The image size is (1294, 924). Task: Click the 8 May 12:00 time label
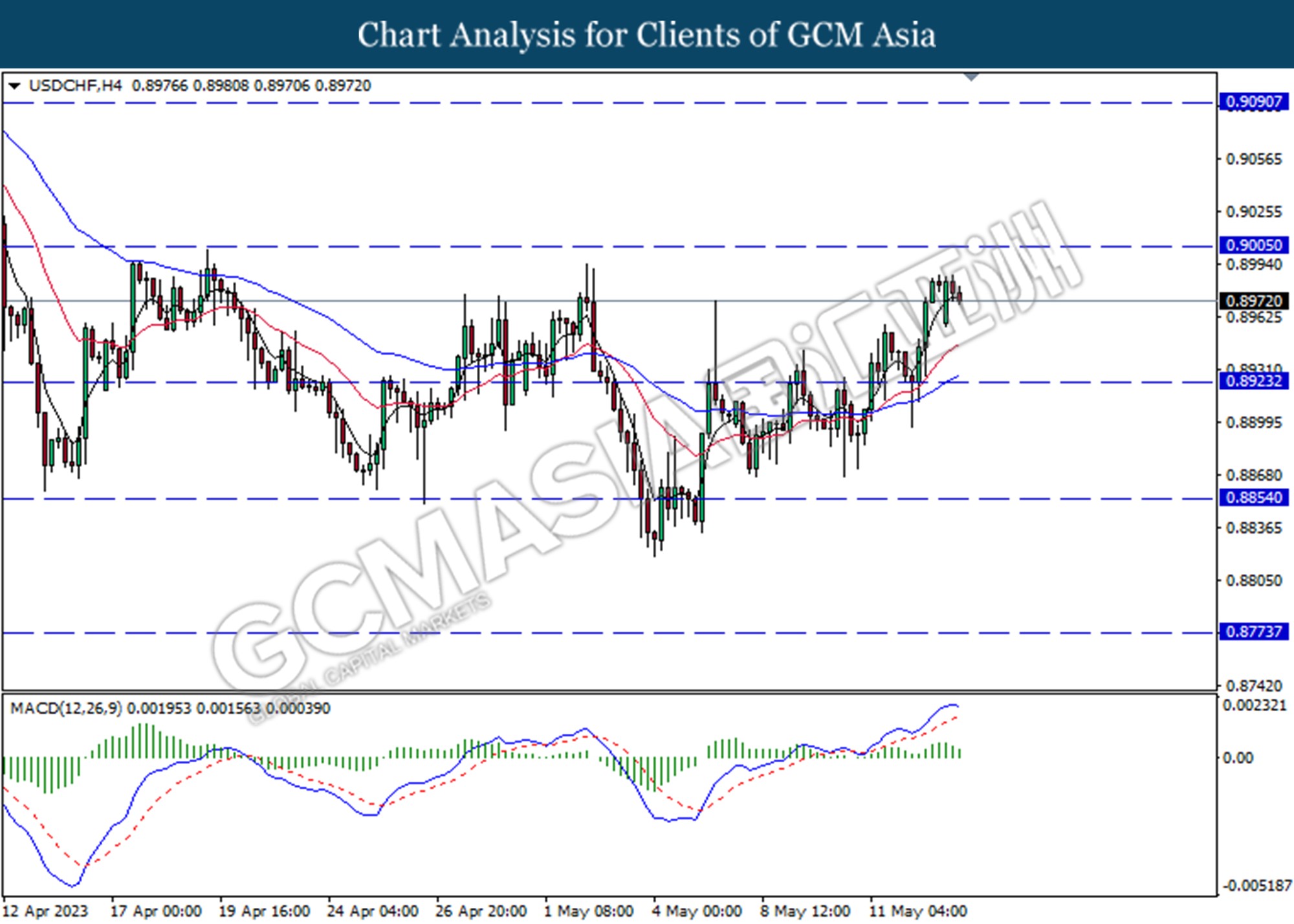806,911
